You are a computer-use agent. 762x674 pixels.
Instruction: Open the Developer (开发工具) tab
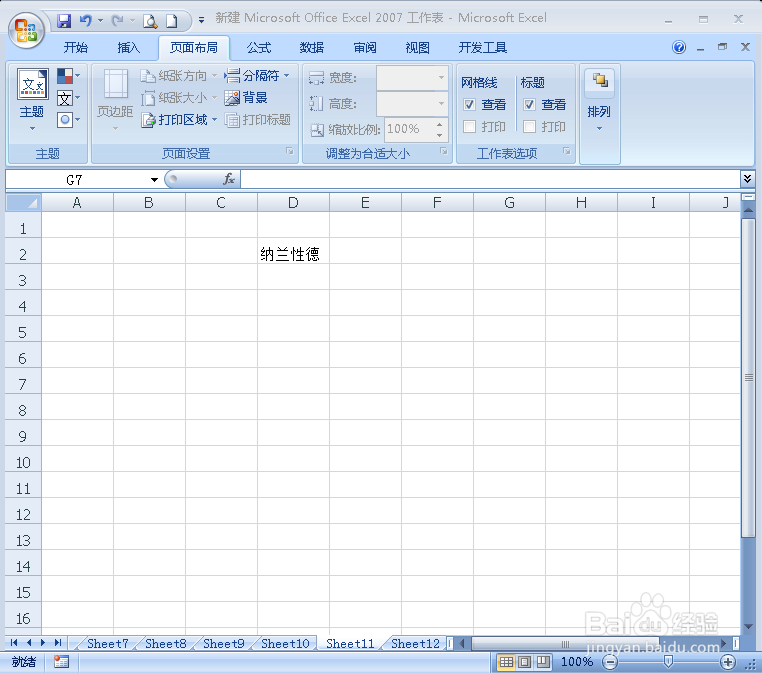tap(483, 48)
